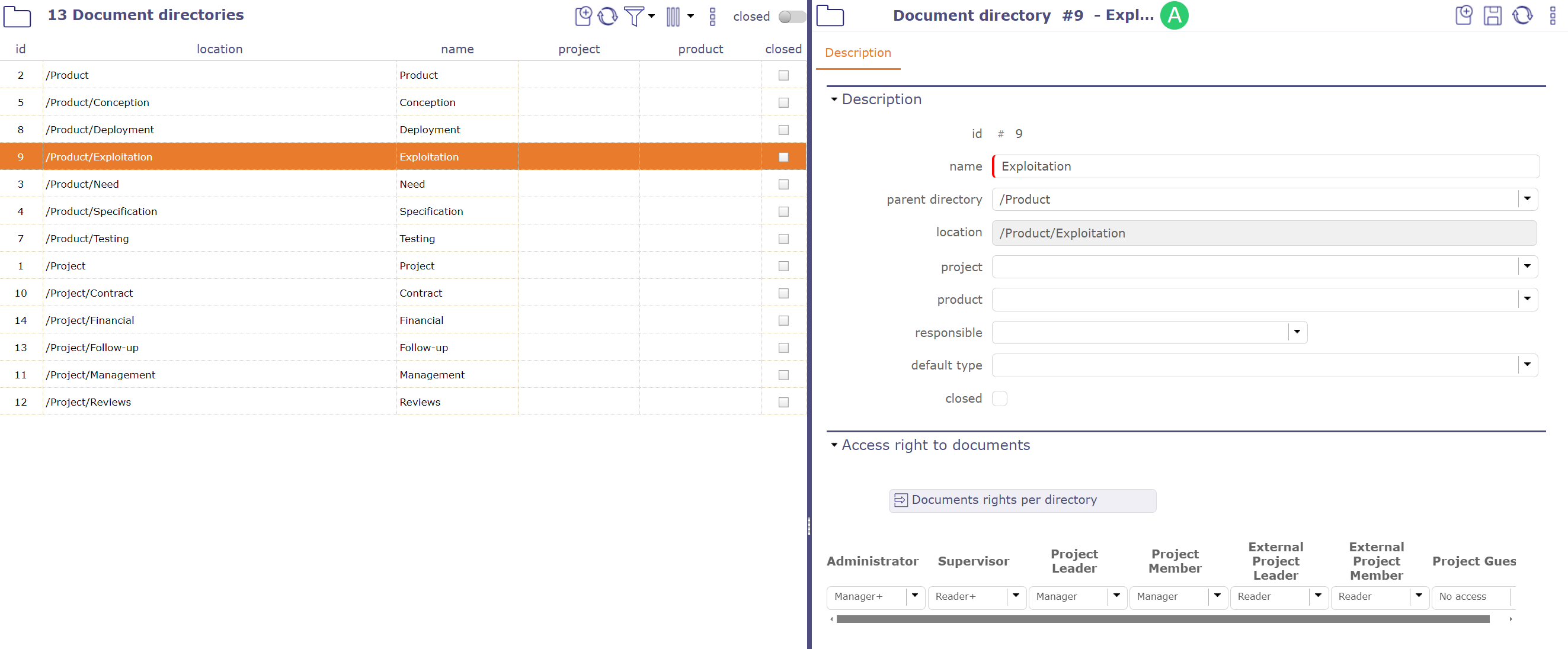This screenshot has height=649, width=1568.
Task: Select the Description tab in document panel
Action: (x=857, y=53)
